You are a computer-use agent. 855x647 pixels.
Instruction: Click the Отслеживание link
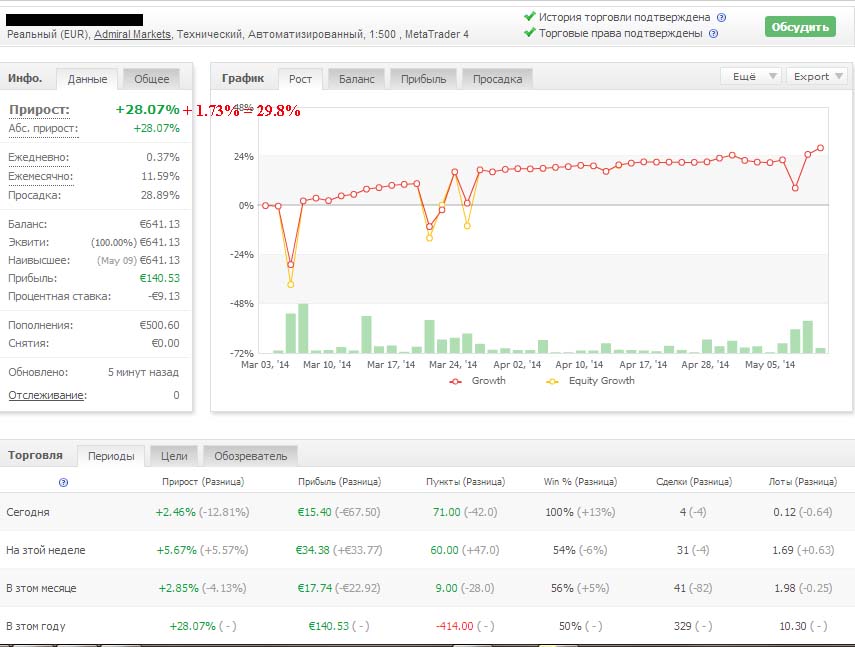(47, 395)
